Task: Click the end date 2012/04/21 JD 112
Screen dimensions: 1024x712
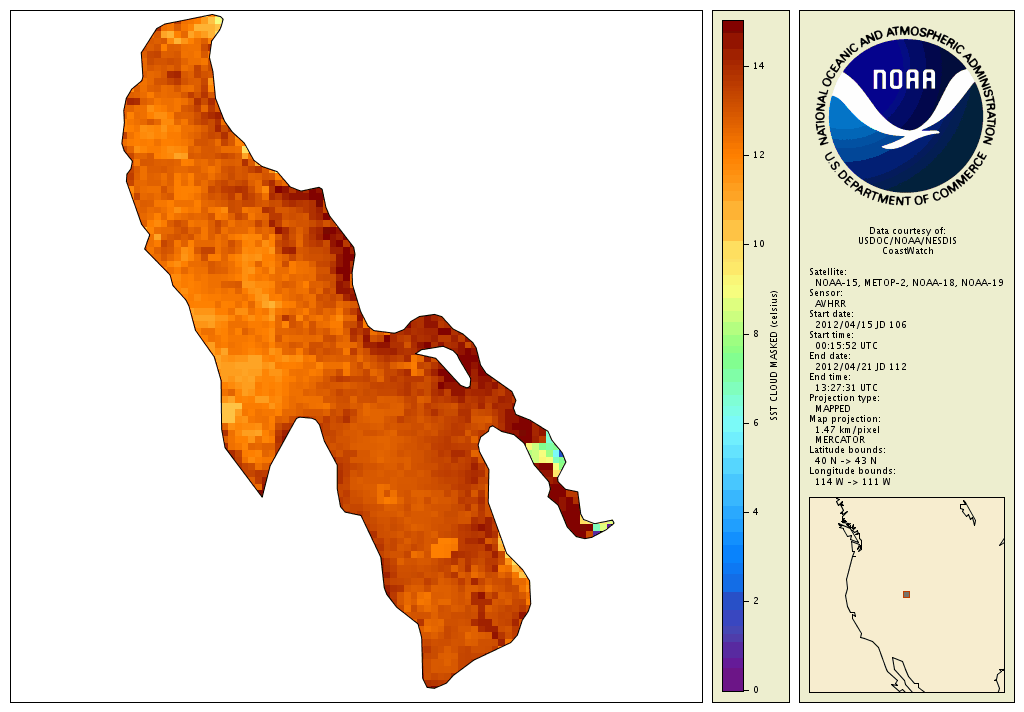Action: (x=861, y=366)
